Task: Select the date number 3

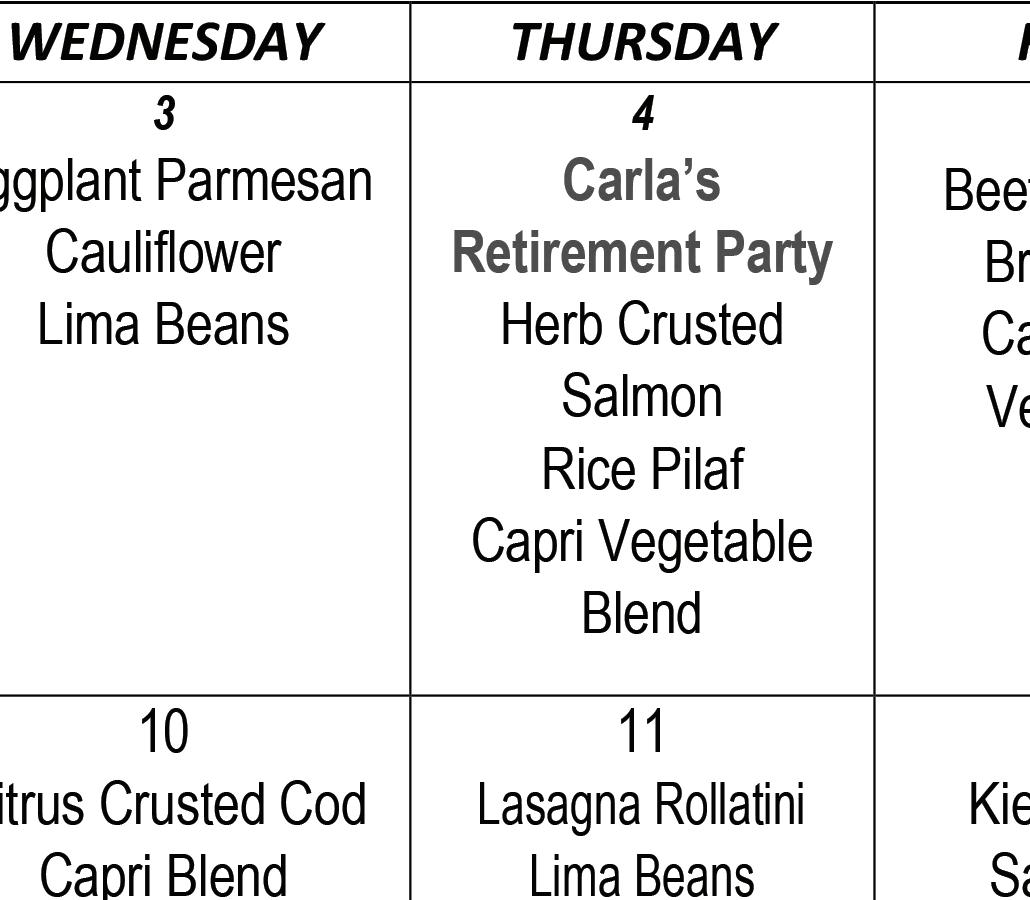Action: [164, 113]
